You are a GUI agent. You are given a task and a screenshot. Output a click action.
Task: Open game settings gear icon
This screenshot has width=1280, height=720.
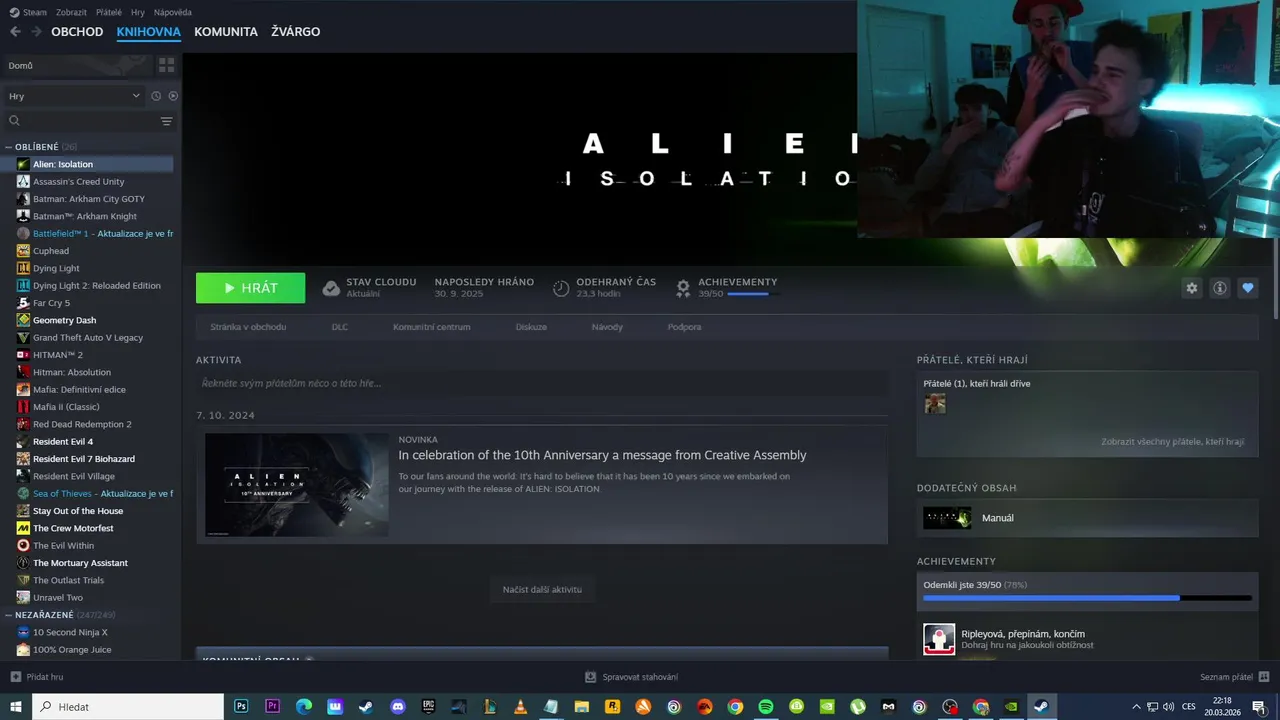pos(1191,288)
